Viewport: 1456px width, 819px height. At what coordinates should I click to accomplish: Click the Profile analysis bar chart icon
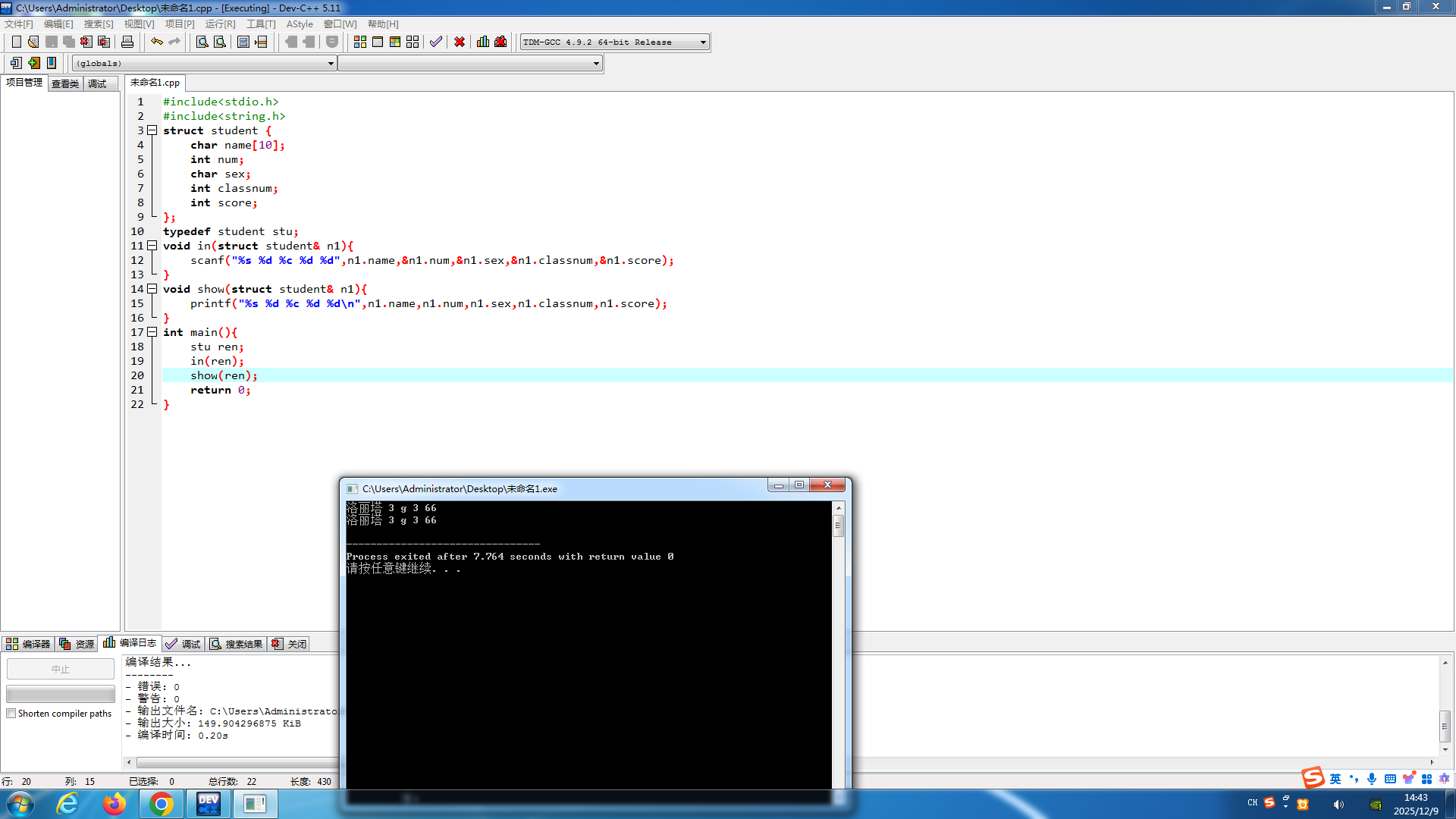click(483, 42)
